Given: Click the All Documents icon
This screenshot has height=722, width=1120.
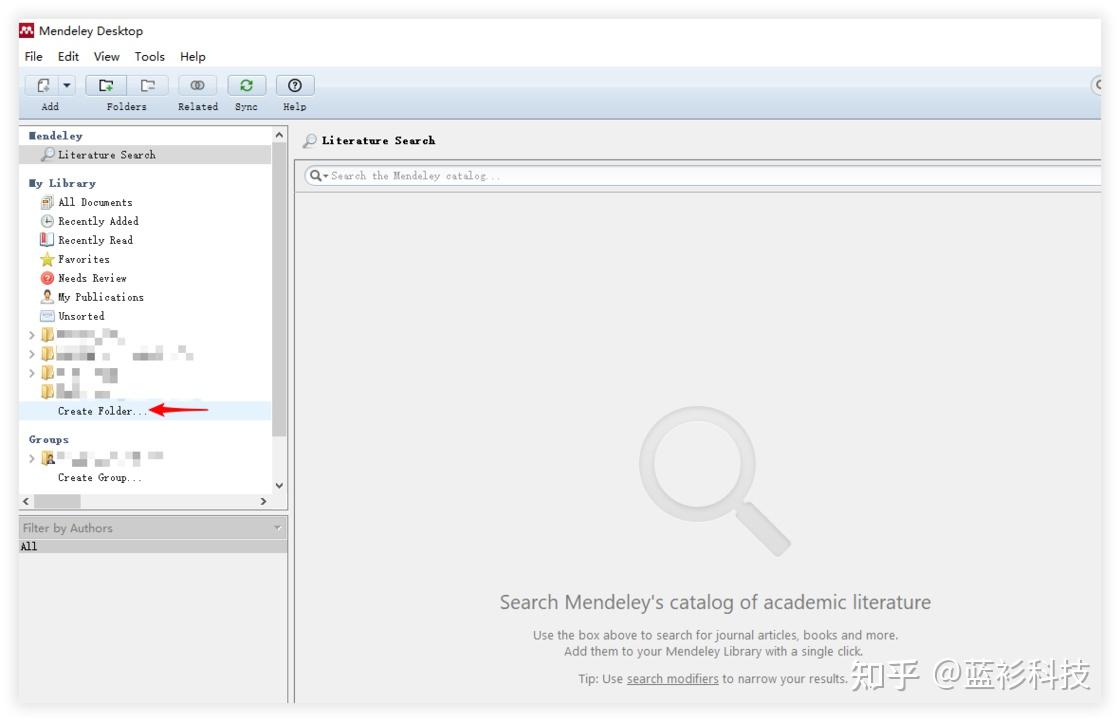Looking at the screenshot, I should coord(47,203).
